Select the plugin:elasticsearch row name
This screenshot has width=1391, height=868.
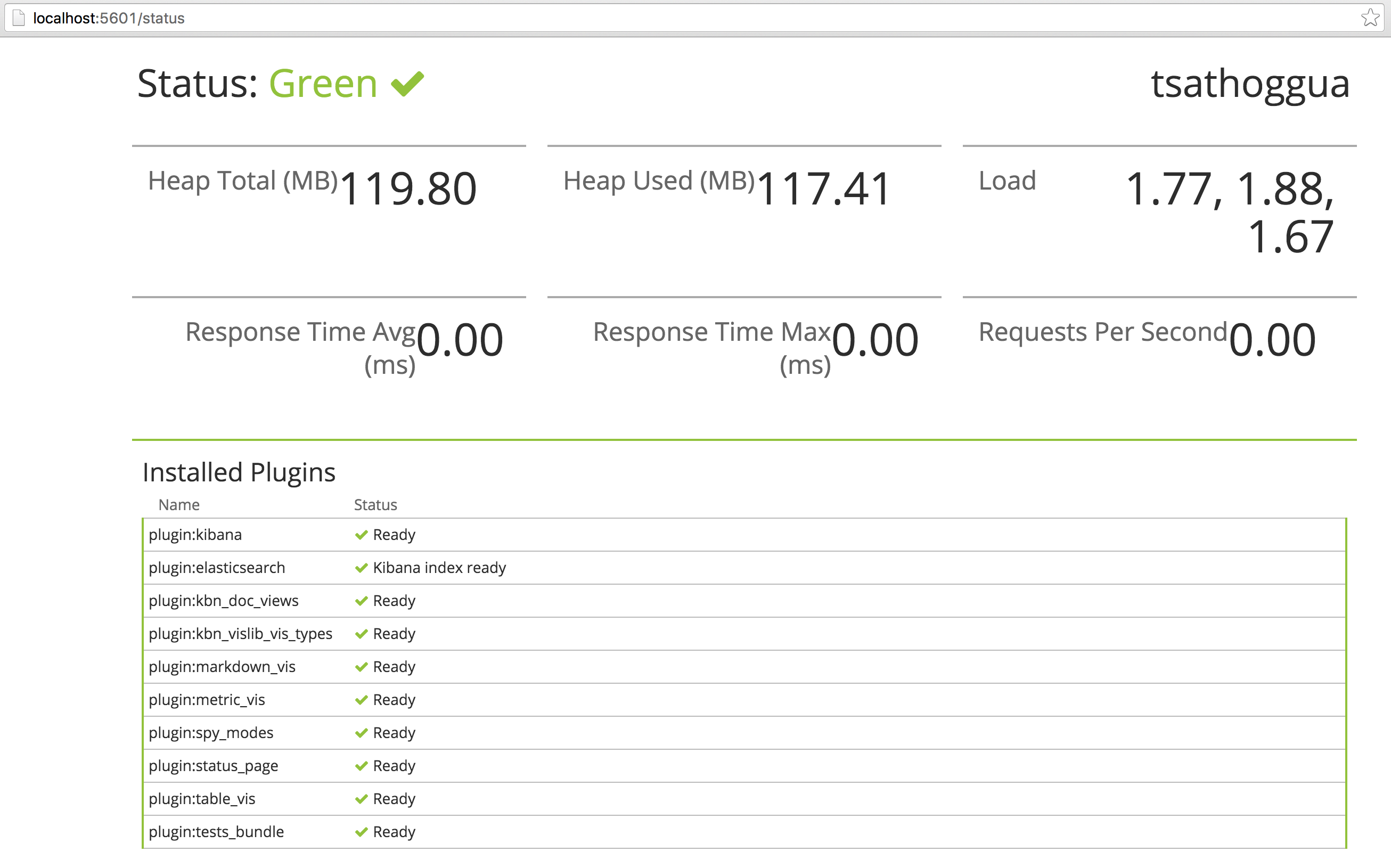coord(216,568)
